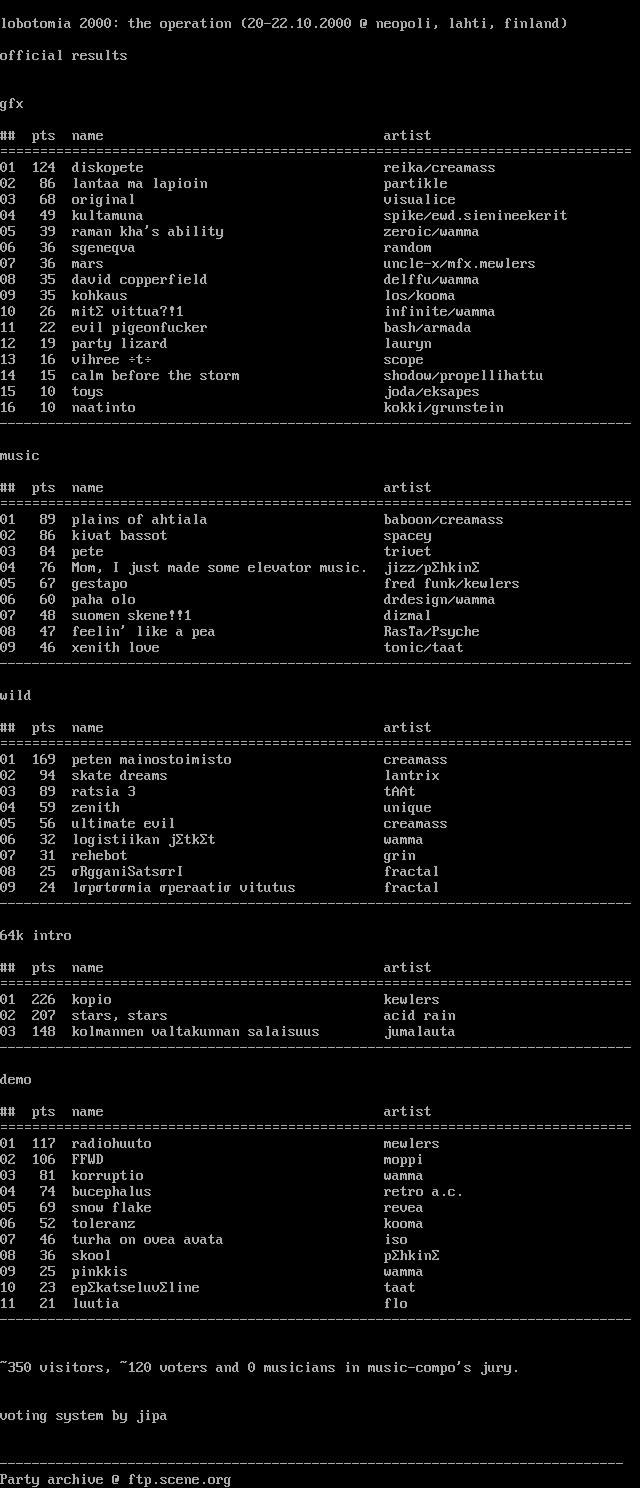640x1488 pixels.
Task: Click the 'wild' section heading
Action: (x=16, y=696)
